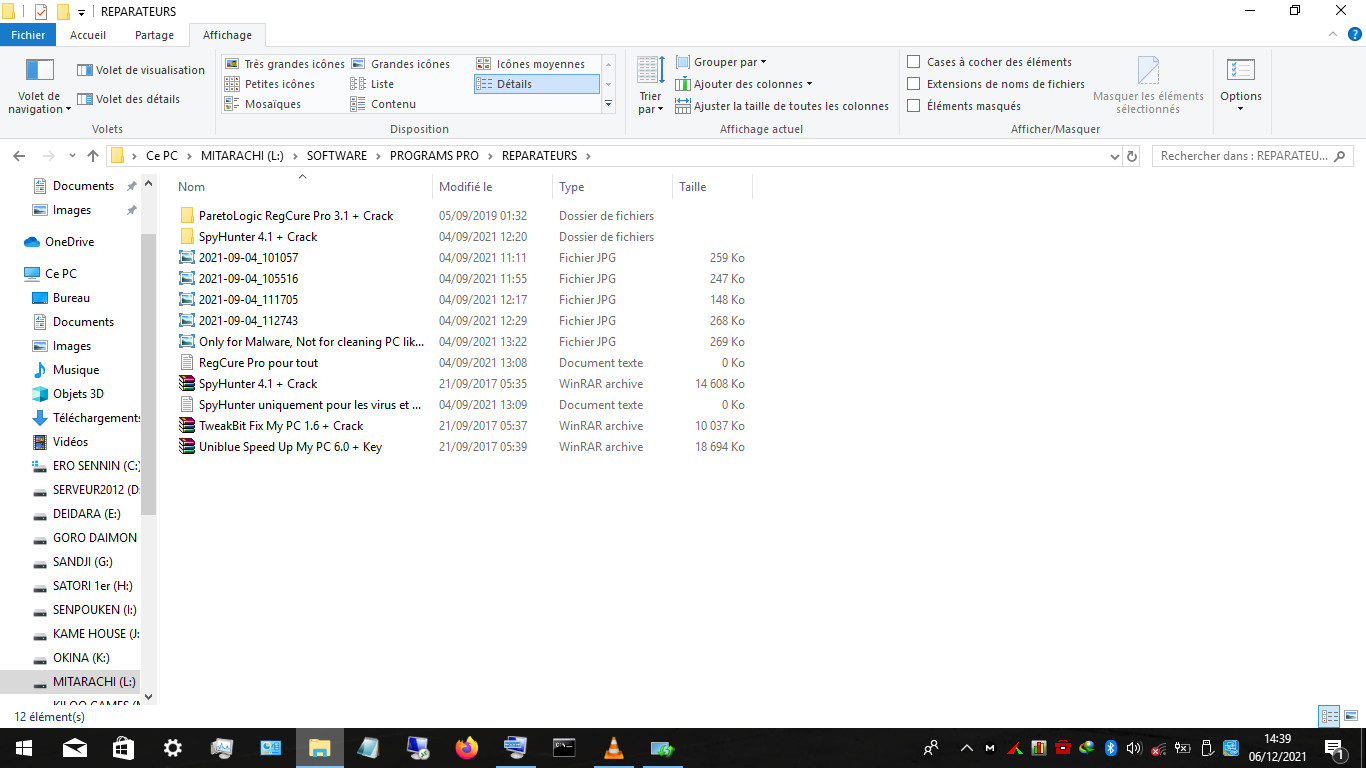
Task: Open Musique in the navigation pane
Action: tap(76, 370)
